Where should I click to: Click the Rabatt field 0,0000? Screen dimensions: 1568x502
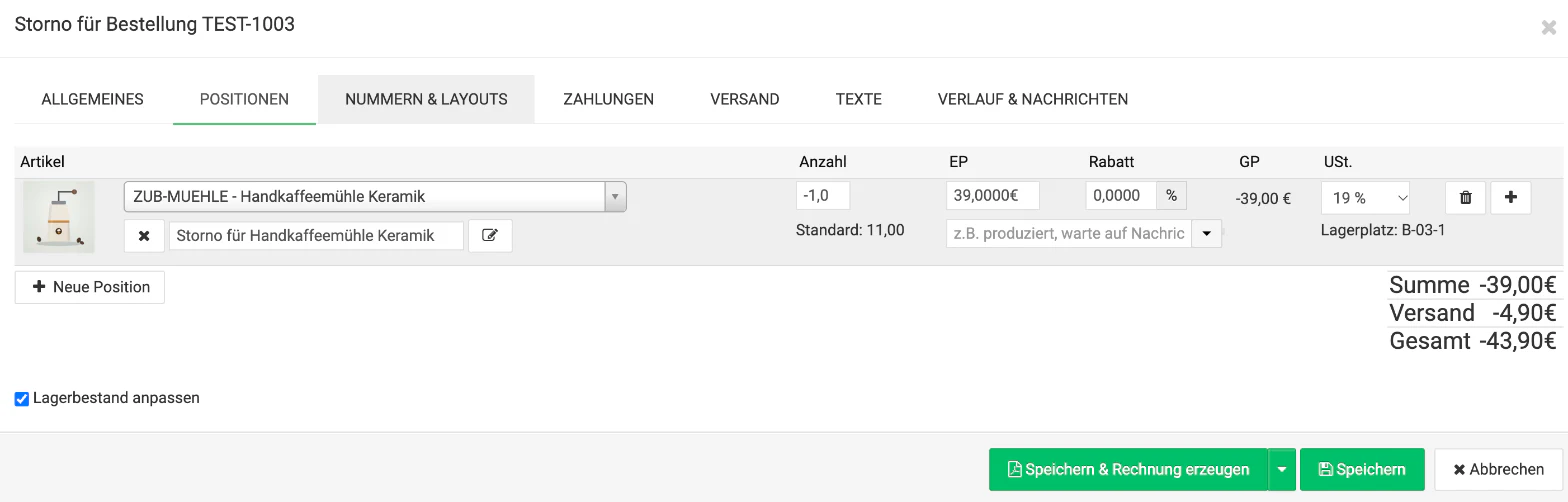click(x=1121, y=196)
